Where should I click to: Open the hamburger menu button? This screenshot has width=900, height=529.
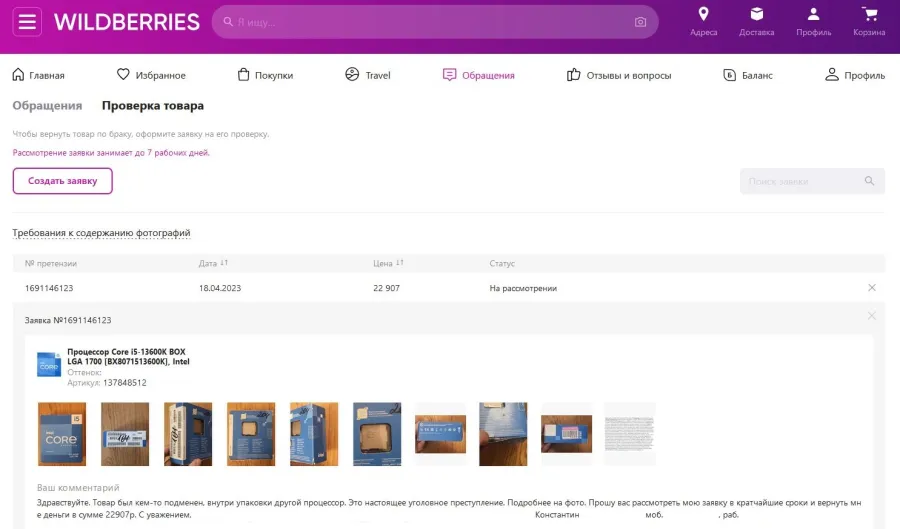pos(27,22)
